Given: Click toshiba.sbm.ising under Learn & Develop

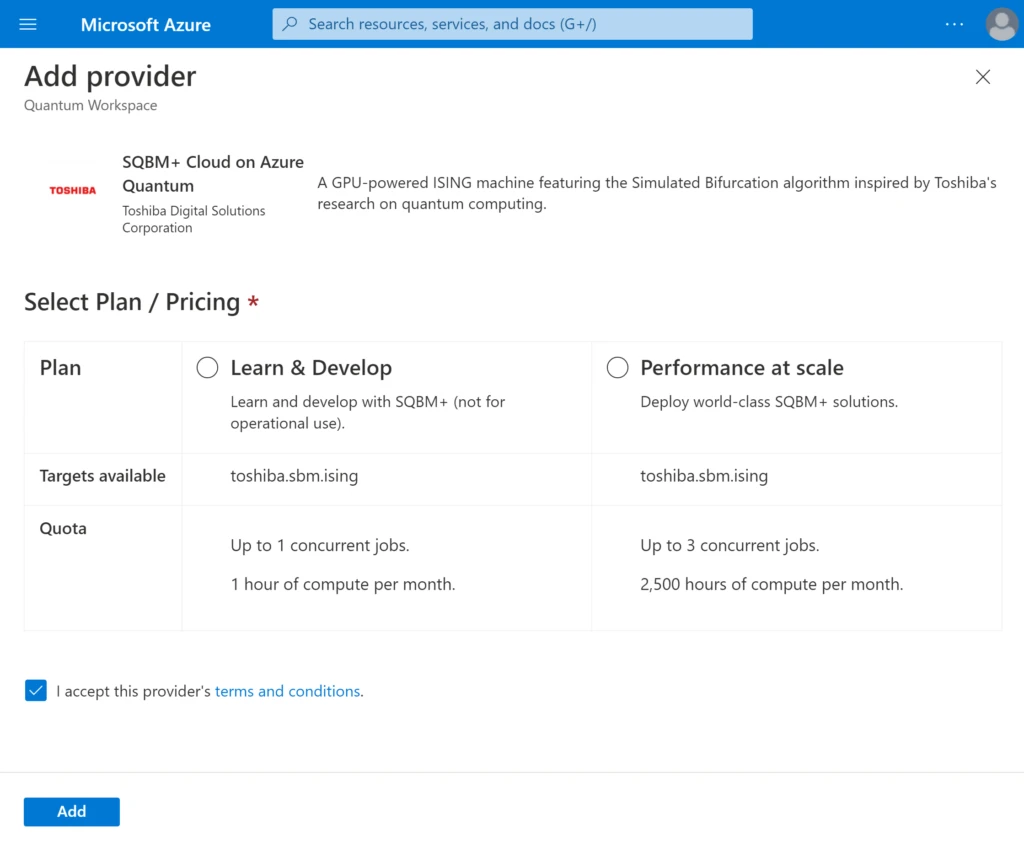Looking at the screenshot, I should (x=294, y=475).
